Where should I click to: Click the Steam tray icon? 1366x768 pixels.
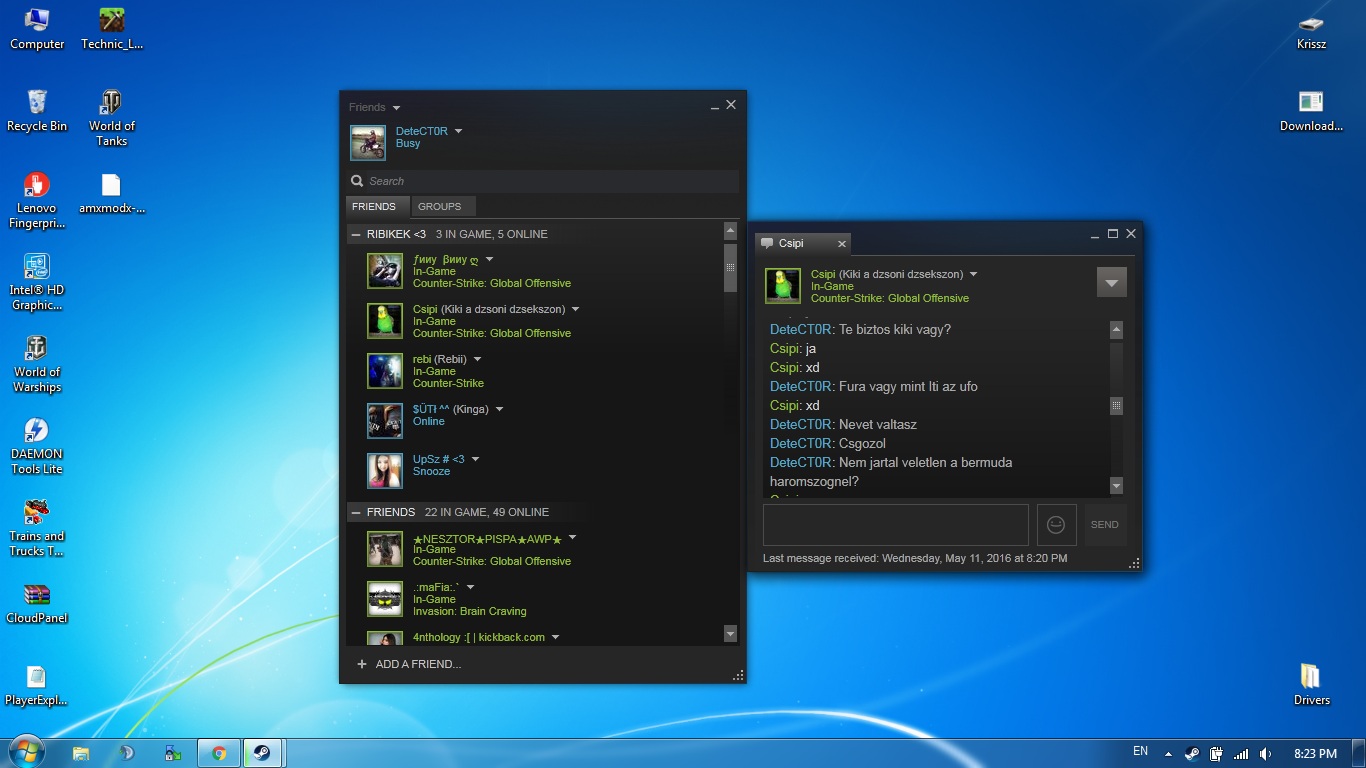pos(1192,753)
